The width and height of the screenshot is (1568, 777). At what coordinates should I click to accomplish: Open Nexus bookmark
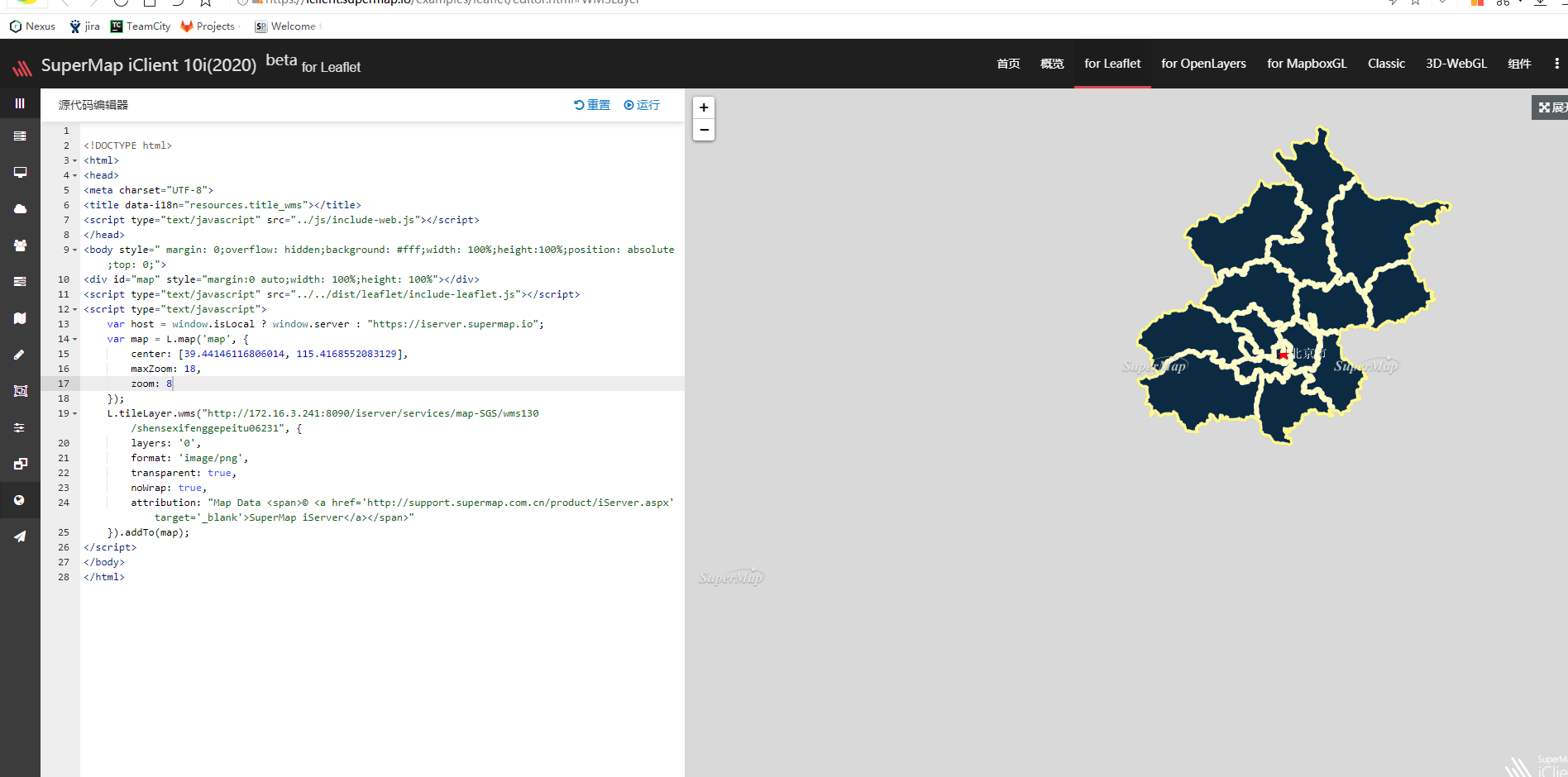32,26
